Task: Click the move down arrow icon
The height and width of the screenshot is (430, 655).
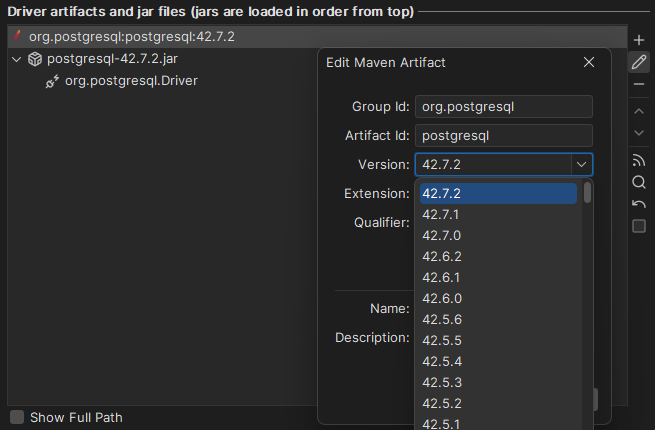Action: click(x=639, y=133)
